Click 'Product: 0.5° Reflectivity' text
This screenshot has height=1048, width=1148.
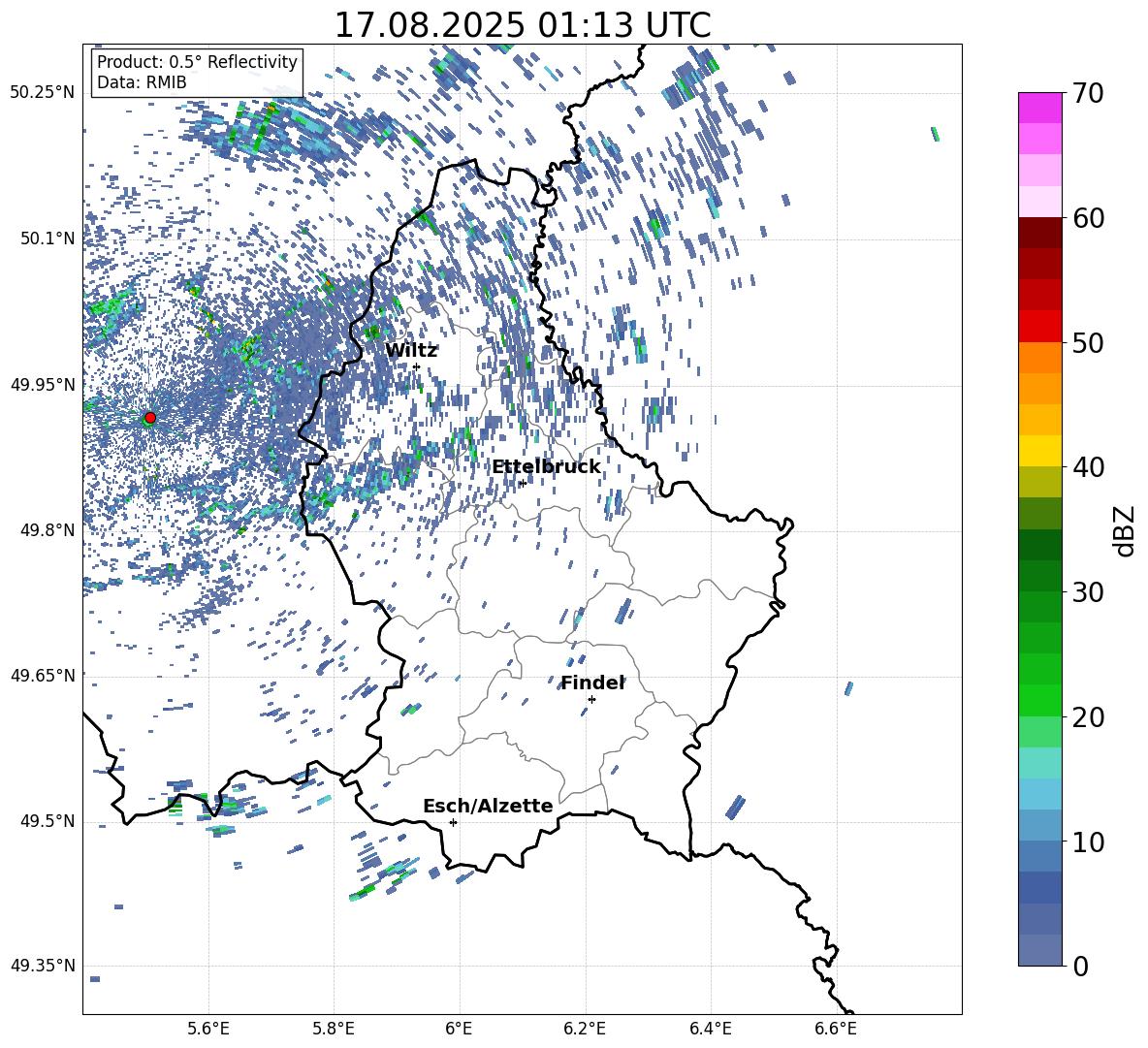click(x=197, y=62)
